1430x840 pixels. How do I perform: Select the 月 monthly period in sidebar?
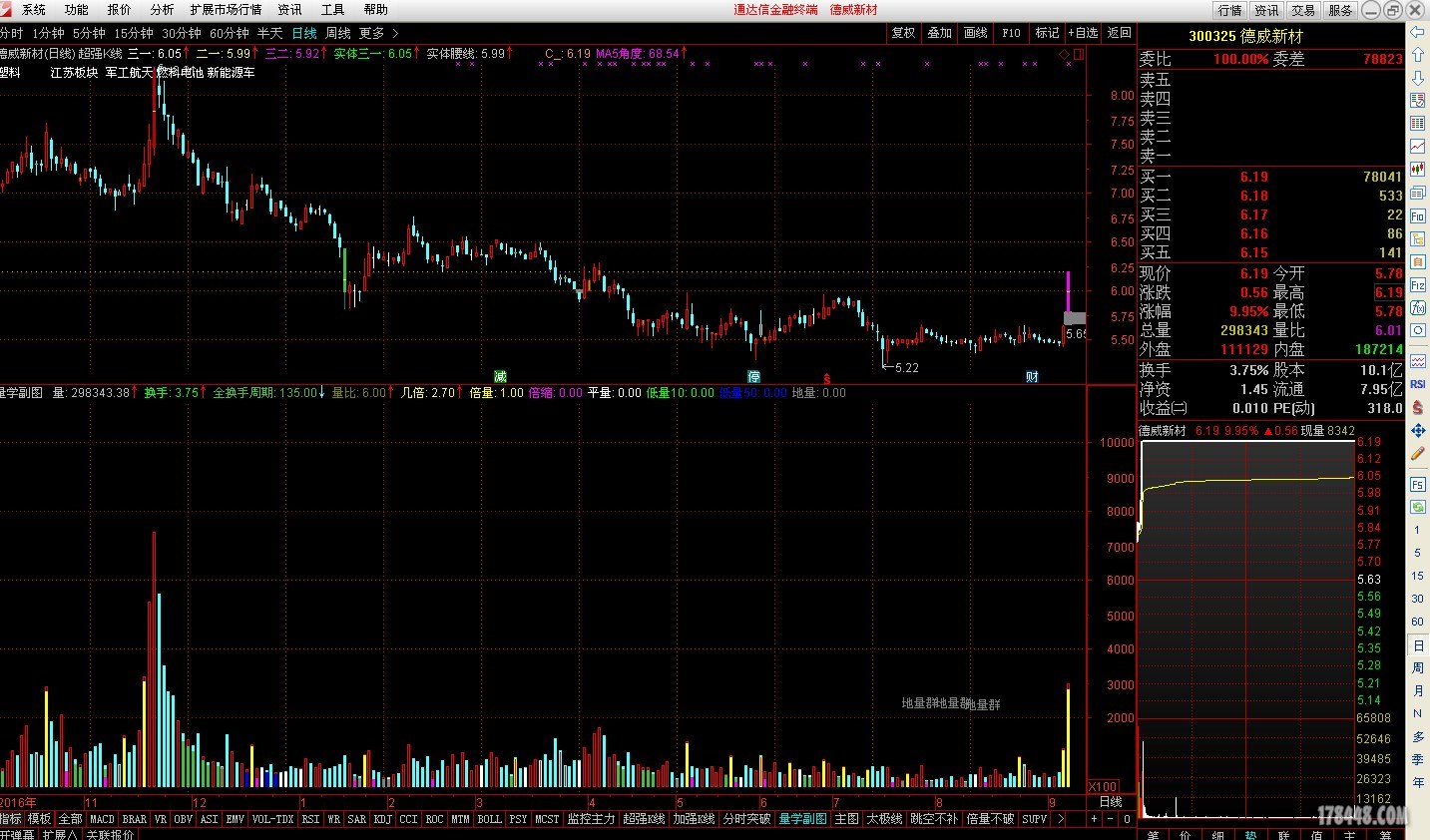[x=1417, y=690]
